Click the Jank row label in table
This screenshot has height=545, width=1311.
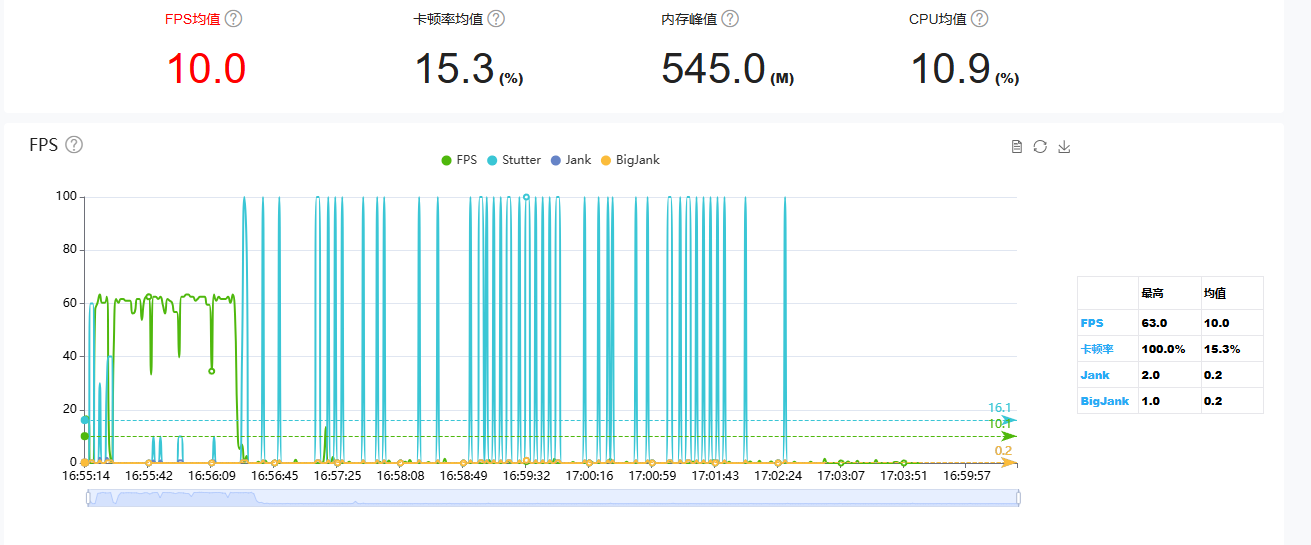coord(1095,375)
